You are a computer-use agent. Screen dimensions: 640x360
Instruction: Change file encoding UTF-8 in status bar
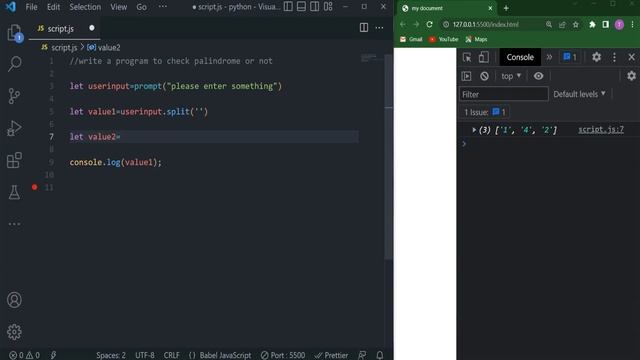(144, 355)
